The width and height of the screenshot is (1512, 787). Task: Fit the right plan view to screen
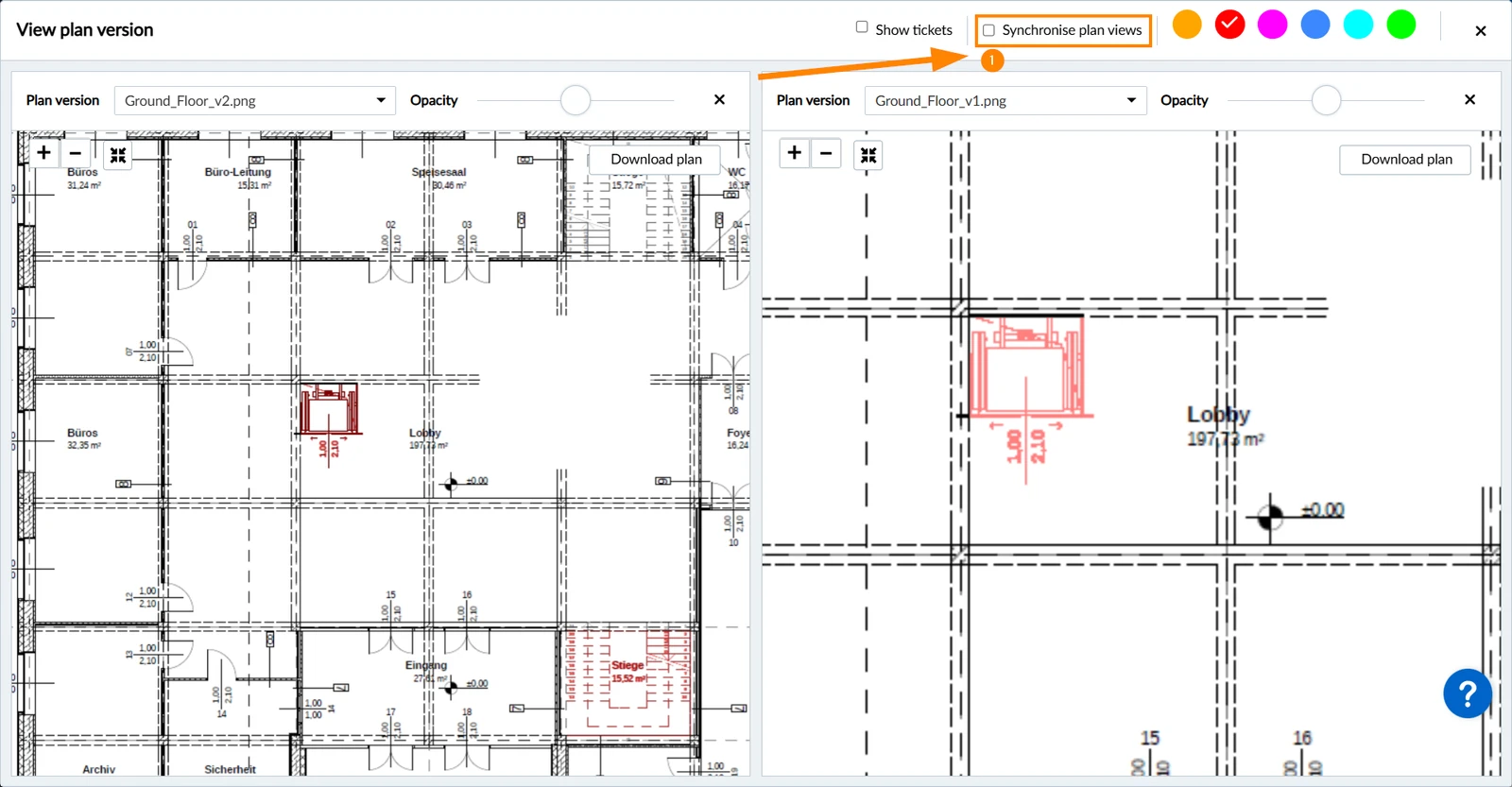868,155
